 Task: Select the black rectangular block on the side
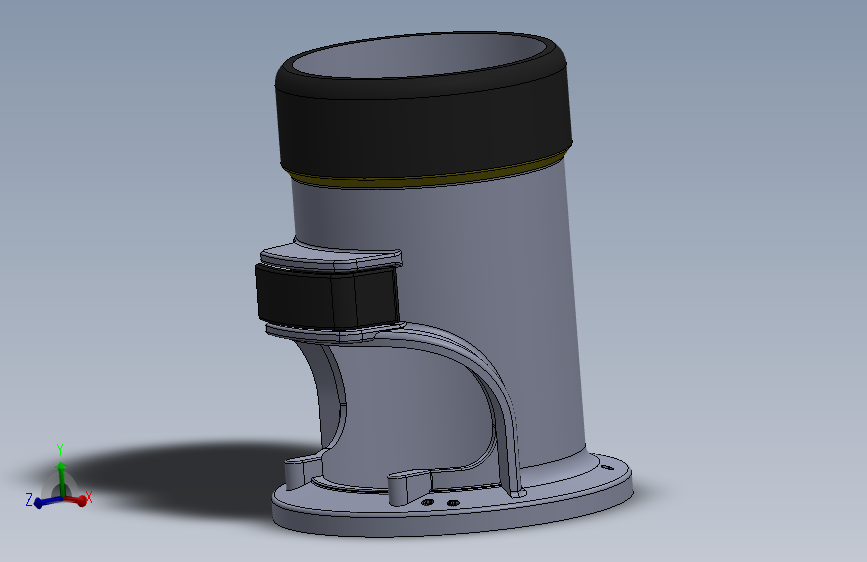pyautogui.click(x=326, y=296)
